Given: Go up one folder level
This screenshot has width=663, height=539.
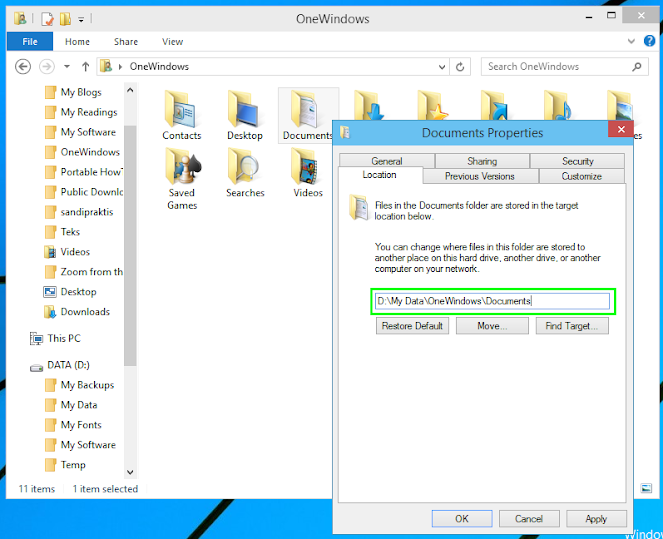Looking at the screenshot, I should pos(85,66).
